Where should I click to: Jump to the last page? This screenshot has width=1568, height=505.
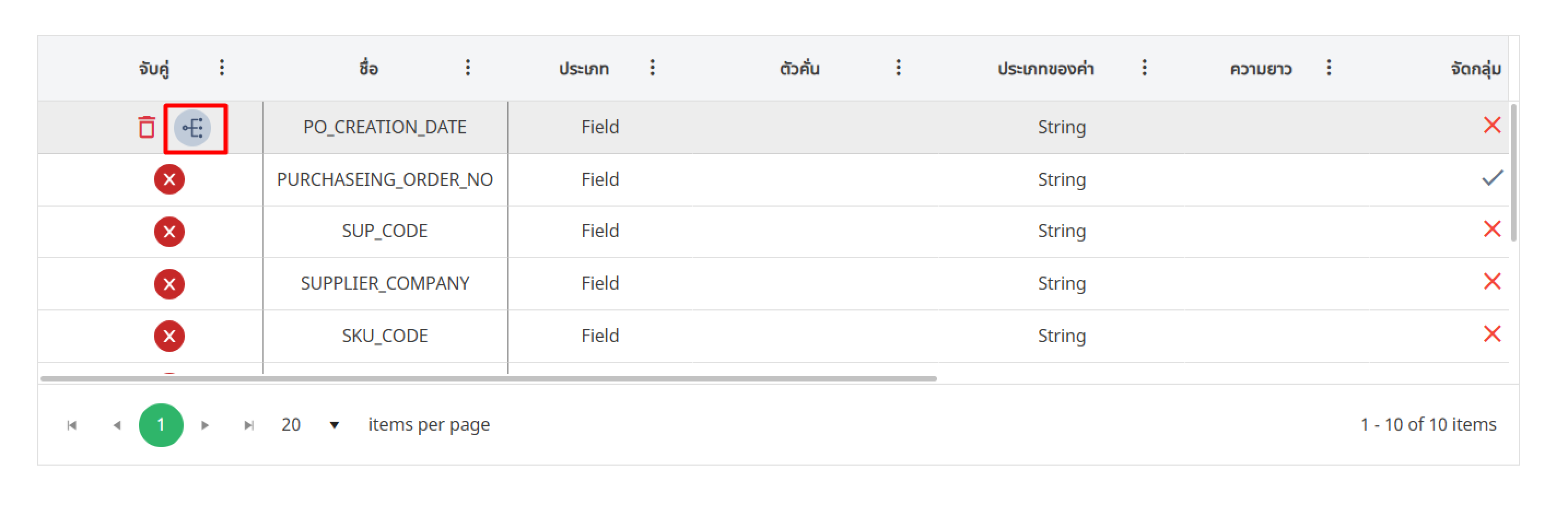click(x=248, y=425)
